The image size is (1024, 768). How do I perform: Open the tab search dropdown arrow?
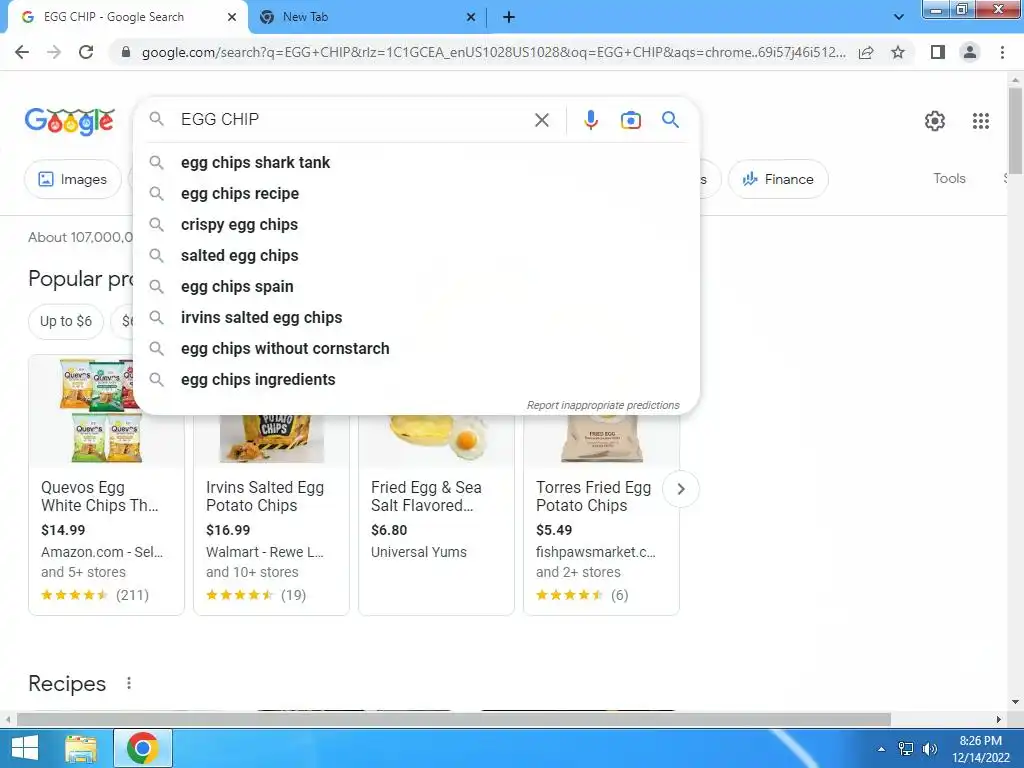(899, 17)
